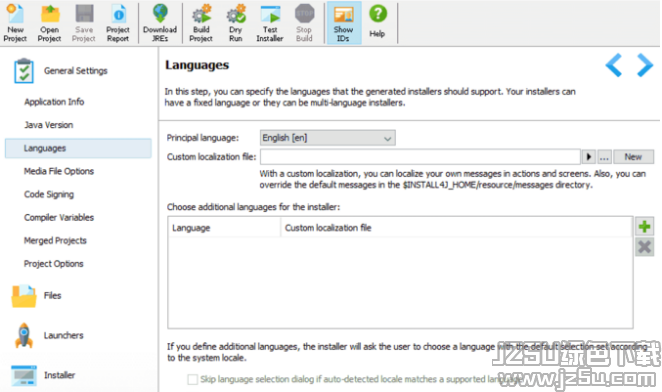
Task: Open variable arrow menu beside localization field
Action: point(589,157)
